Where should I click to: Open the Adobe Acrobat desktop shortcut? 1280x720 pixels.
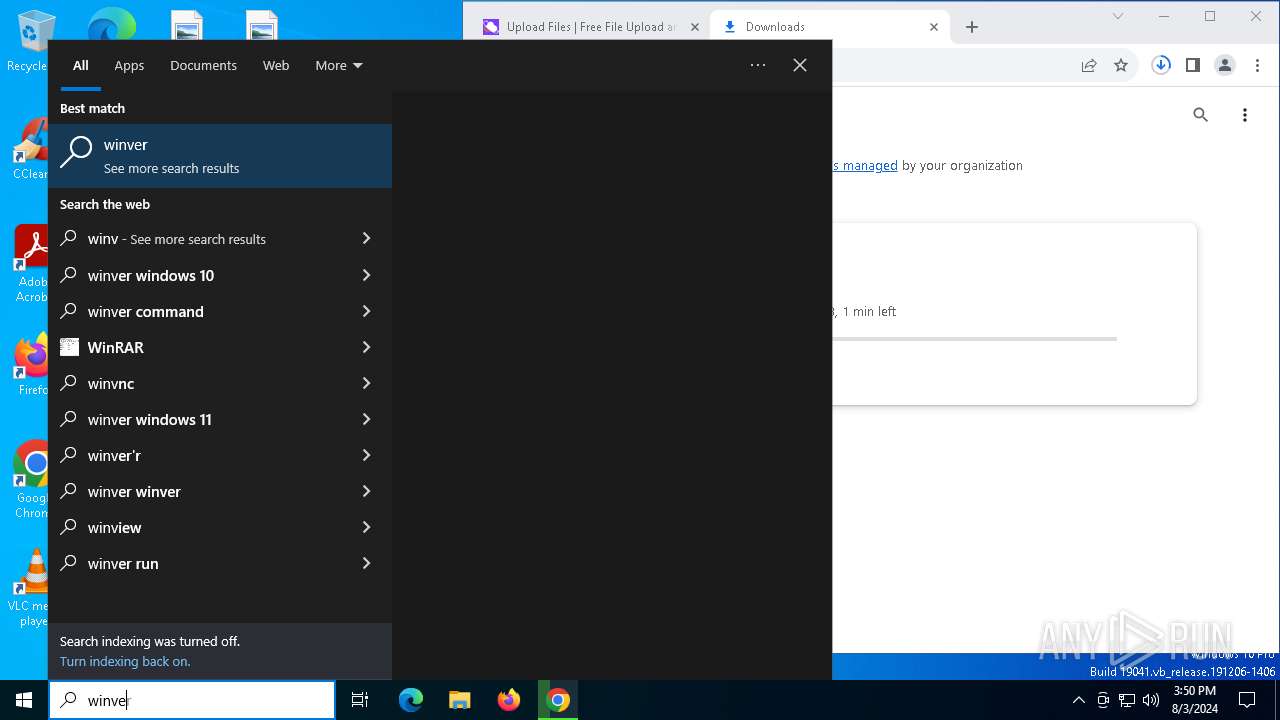point(30,264)
